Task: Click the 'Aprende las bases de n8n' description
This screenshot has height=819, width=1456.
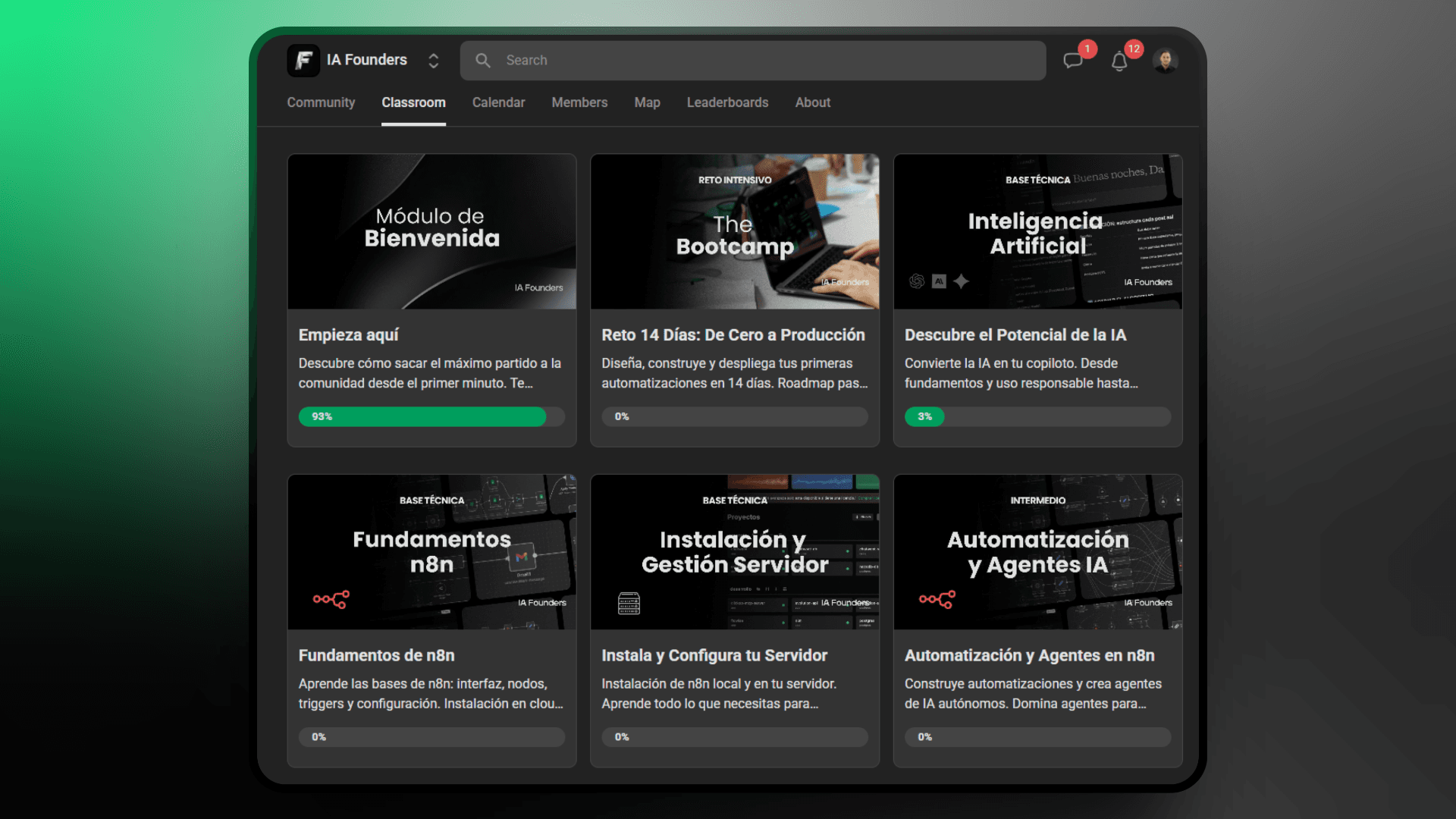Action: 431,694
